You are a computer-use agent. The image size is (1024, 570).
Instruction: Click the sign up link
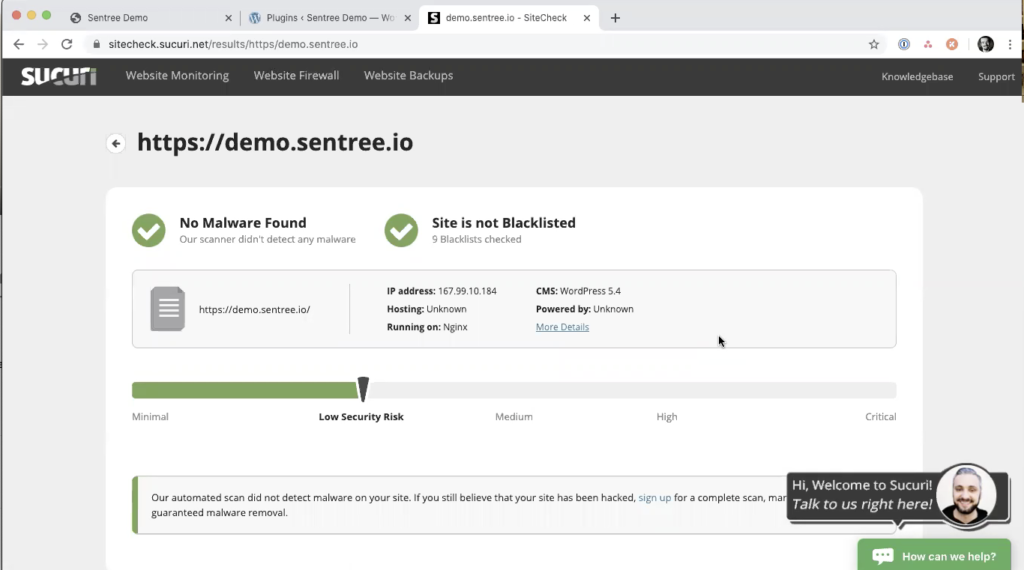[x=654, y=497]
